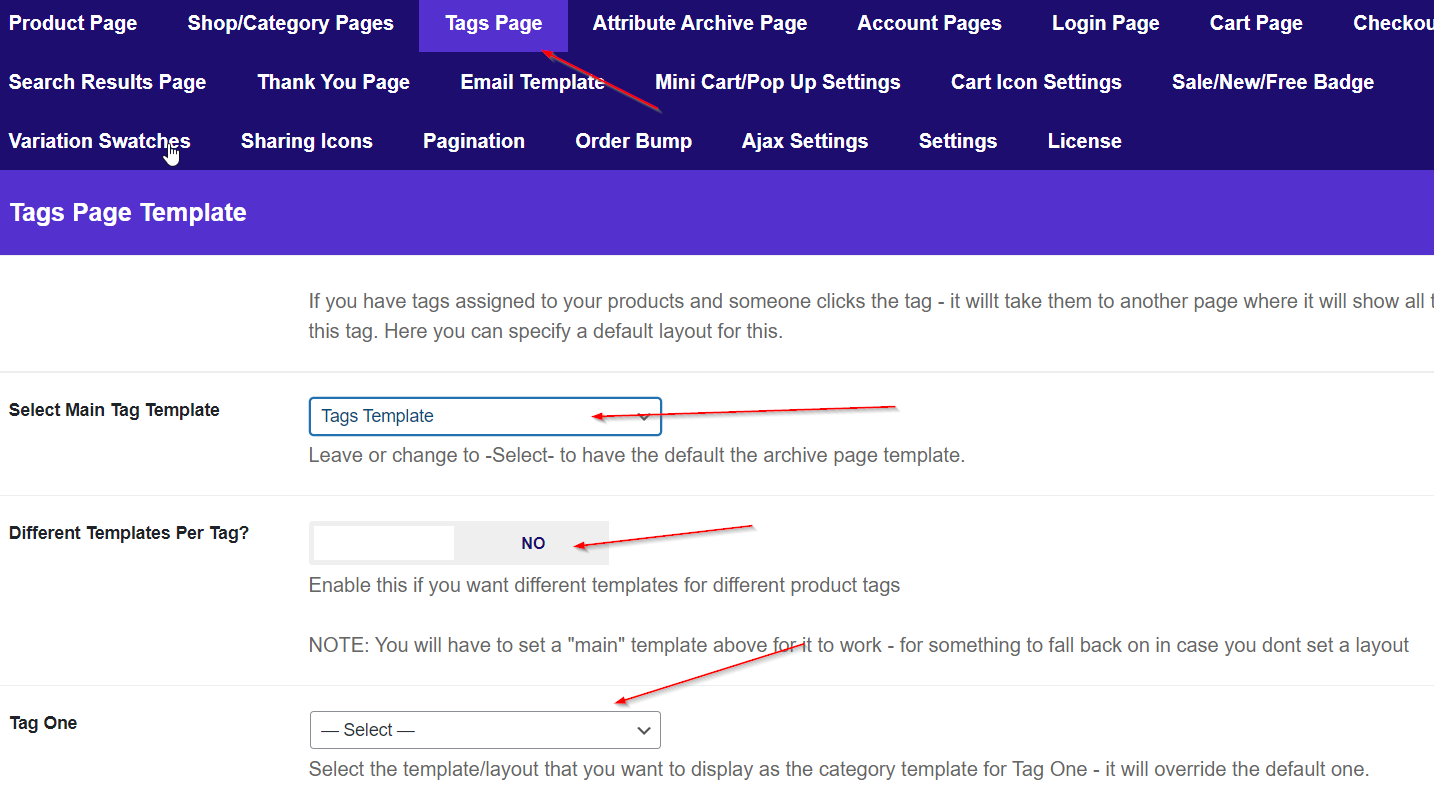The image size is (1434, 797).
Task: Switch to Cart Page tab
Action: coord(1255,23)
